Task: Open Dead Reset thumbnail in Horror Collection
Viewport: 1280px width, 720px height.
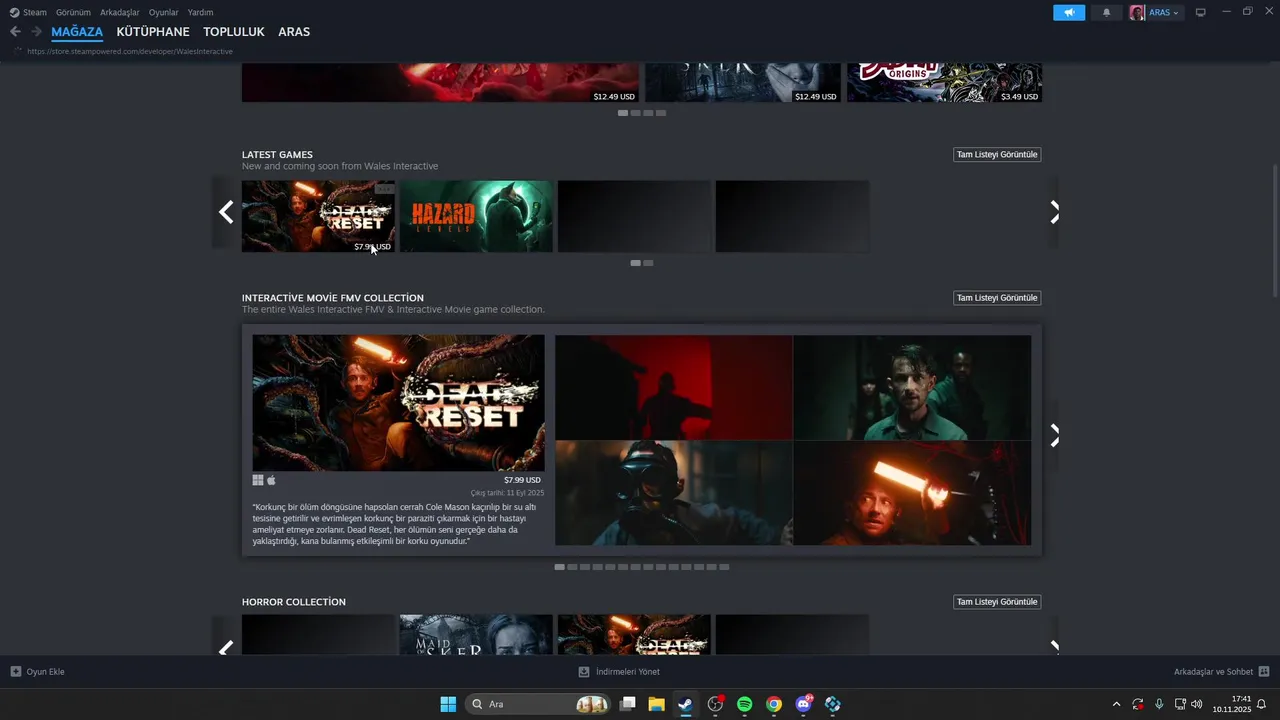Action: 634,634
